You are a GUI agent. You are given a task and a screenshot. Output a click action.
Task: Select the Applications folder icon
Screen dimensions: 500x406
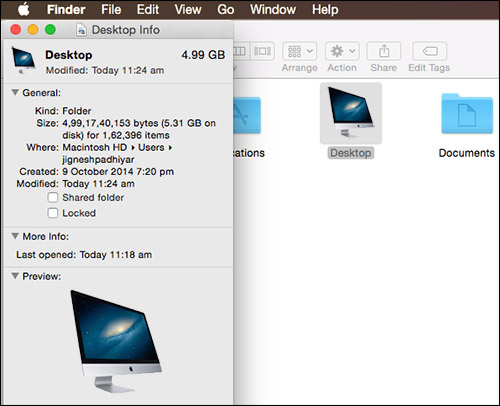point(247,115)
